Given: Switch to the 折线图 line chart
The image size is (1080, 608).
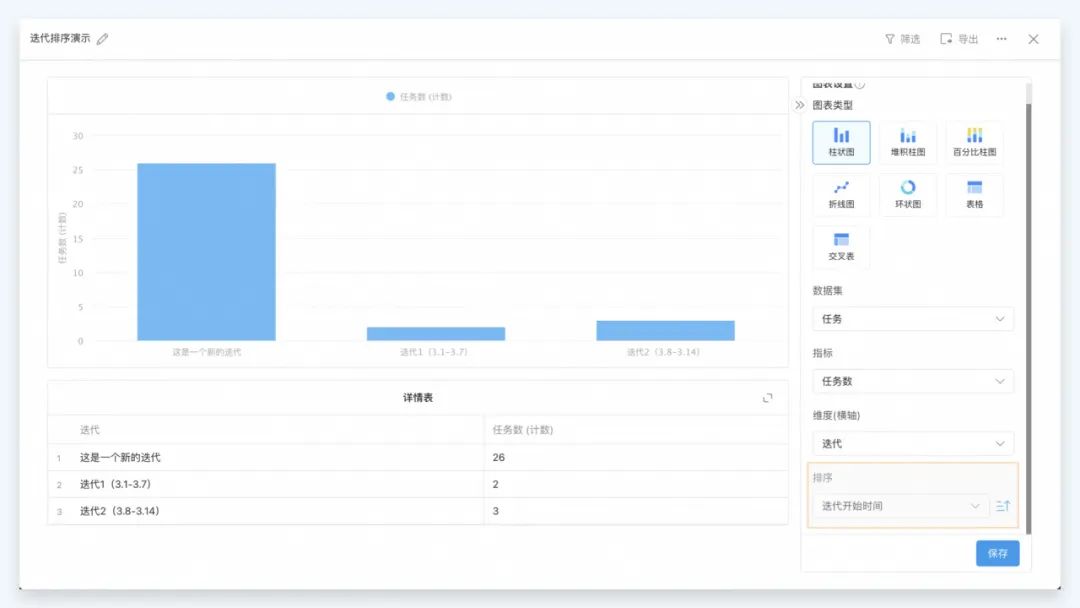Looking at the screenshot, I should pos(841,195).
